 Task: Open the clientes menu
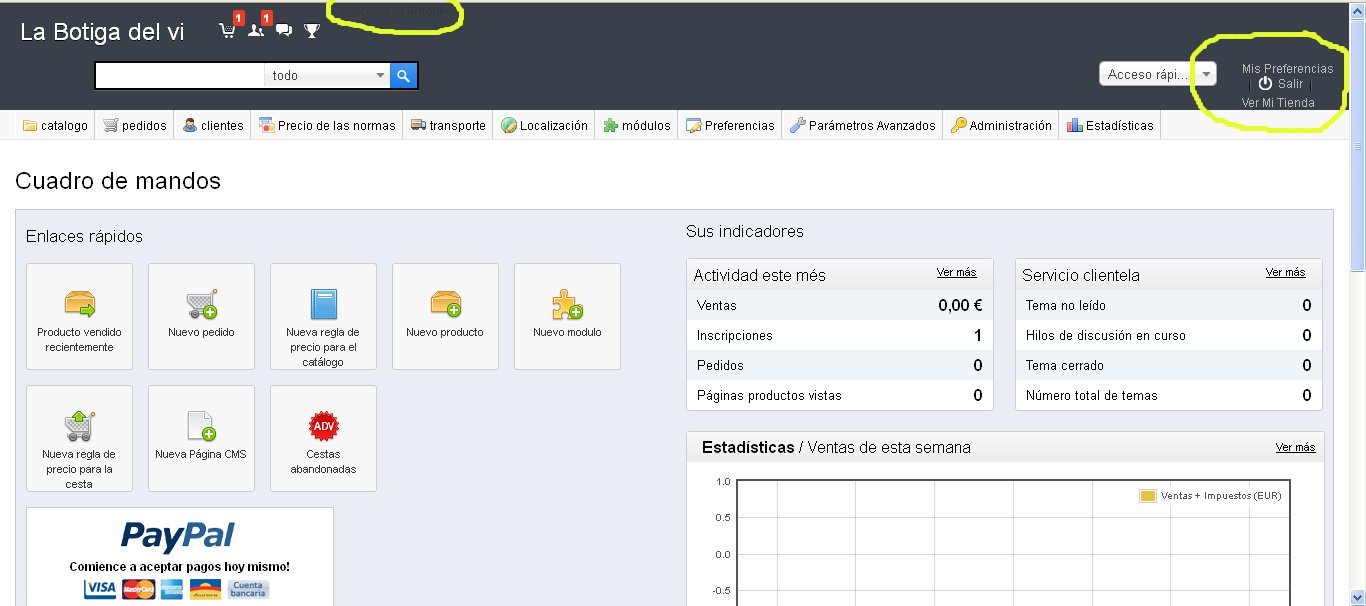click(x=213, y=125)
